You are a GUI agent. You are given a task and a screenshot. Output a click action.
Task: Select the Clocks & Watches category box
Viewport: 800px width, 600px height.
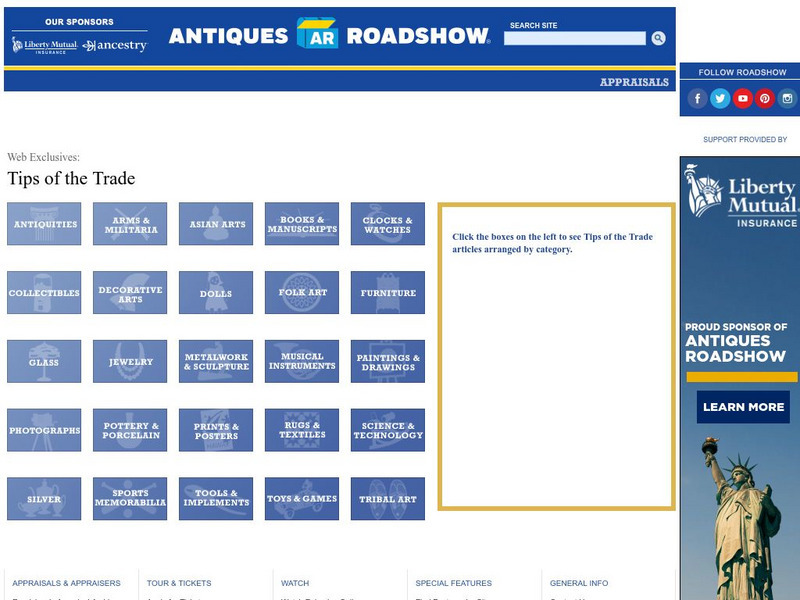point(388,223)
